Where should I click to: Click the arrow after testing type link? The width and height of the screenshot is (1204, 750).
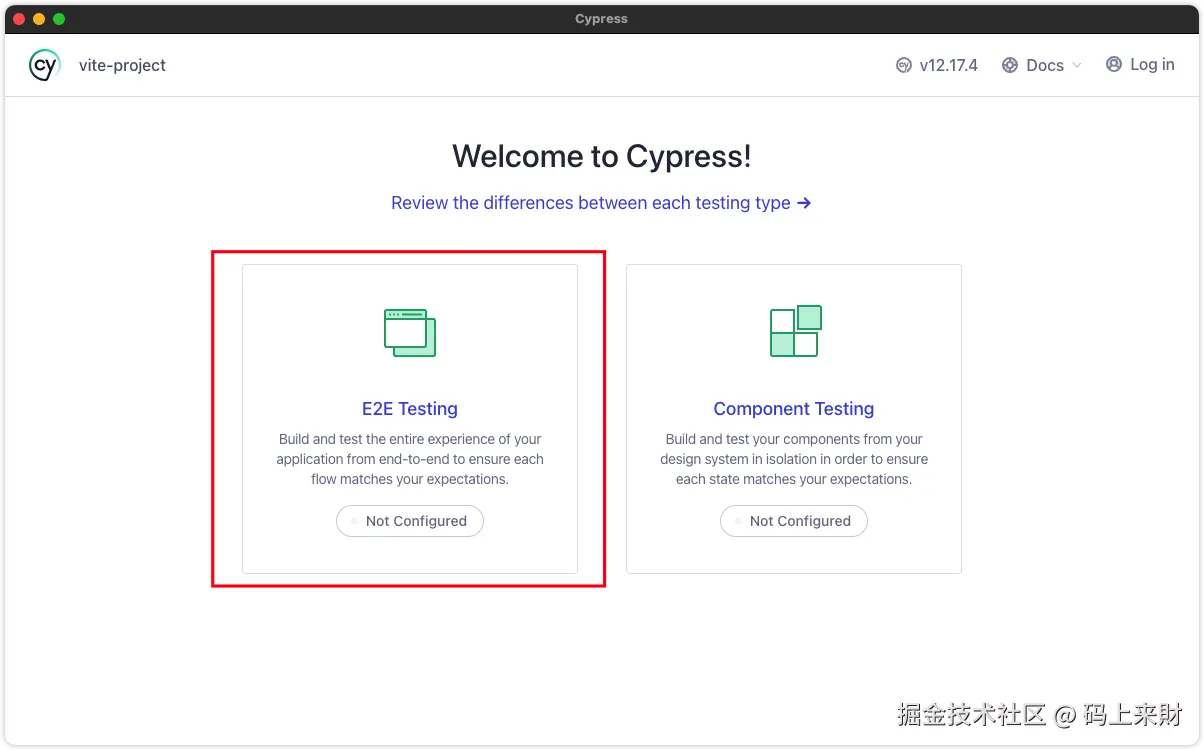(x=804, y=203)
